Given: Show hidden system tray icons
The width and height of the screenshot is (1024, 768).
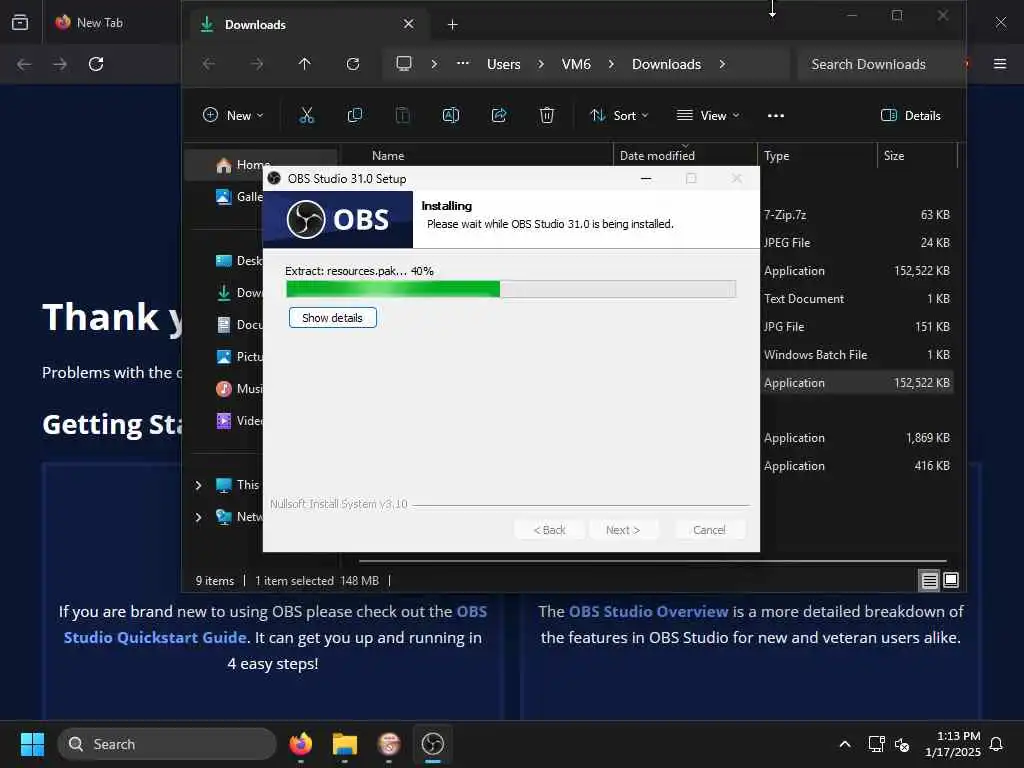Looking at the screenshot, I should click(844, 744).
